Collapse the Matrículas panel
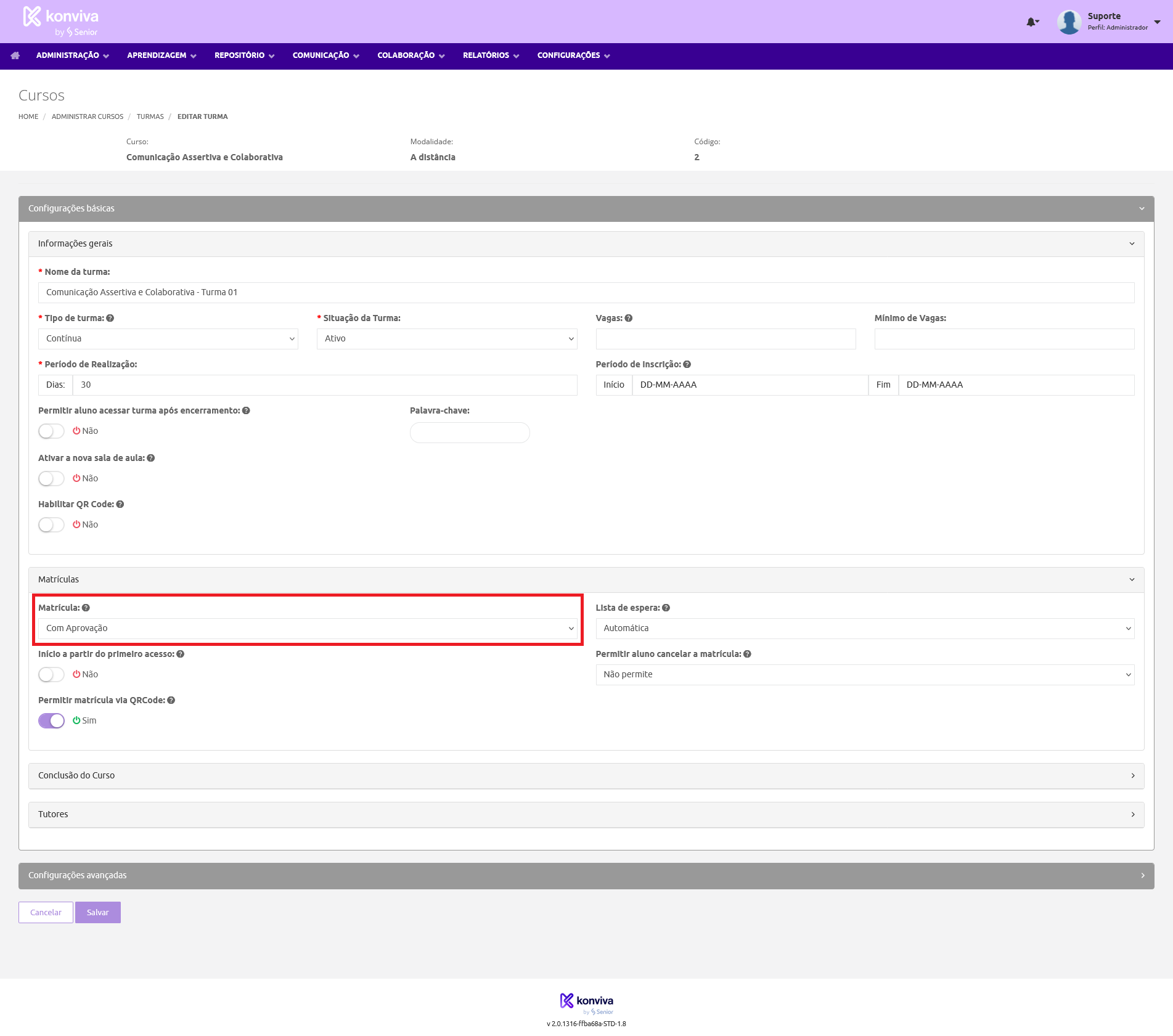The width and height of the screenshot is (1173, 1036). click(x=586, y=580)
